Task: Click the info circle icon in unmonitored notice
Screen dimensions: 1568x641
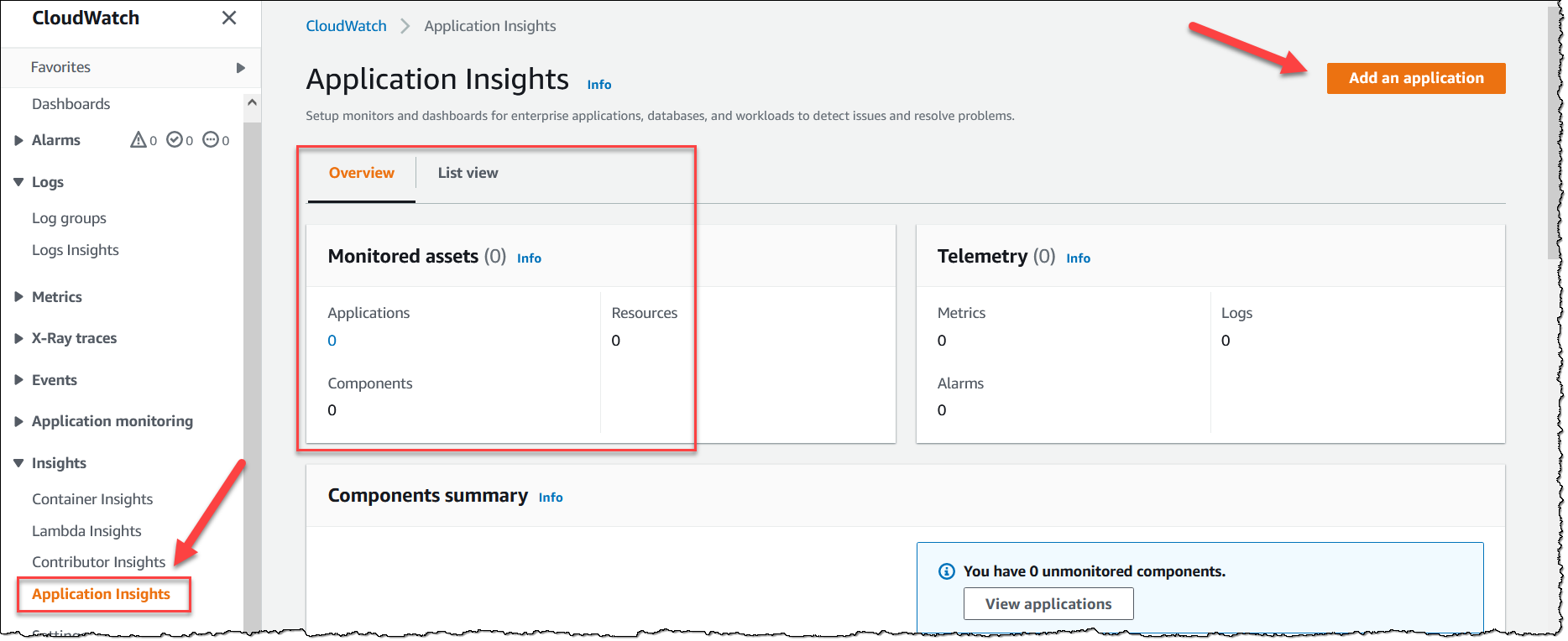Action: 947,571
